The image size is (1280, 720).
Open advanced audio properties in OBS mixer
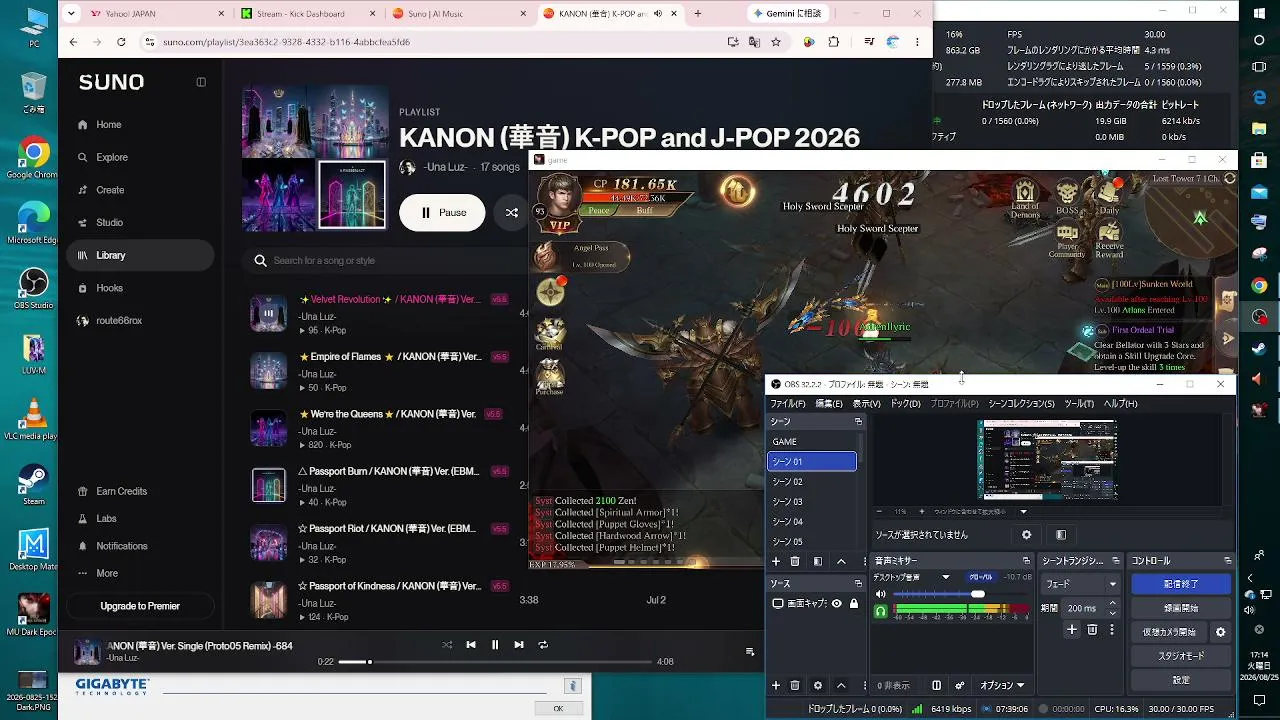click(960, 686)
